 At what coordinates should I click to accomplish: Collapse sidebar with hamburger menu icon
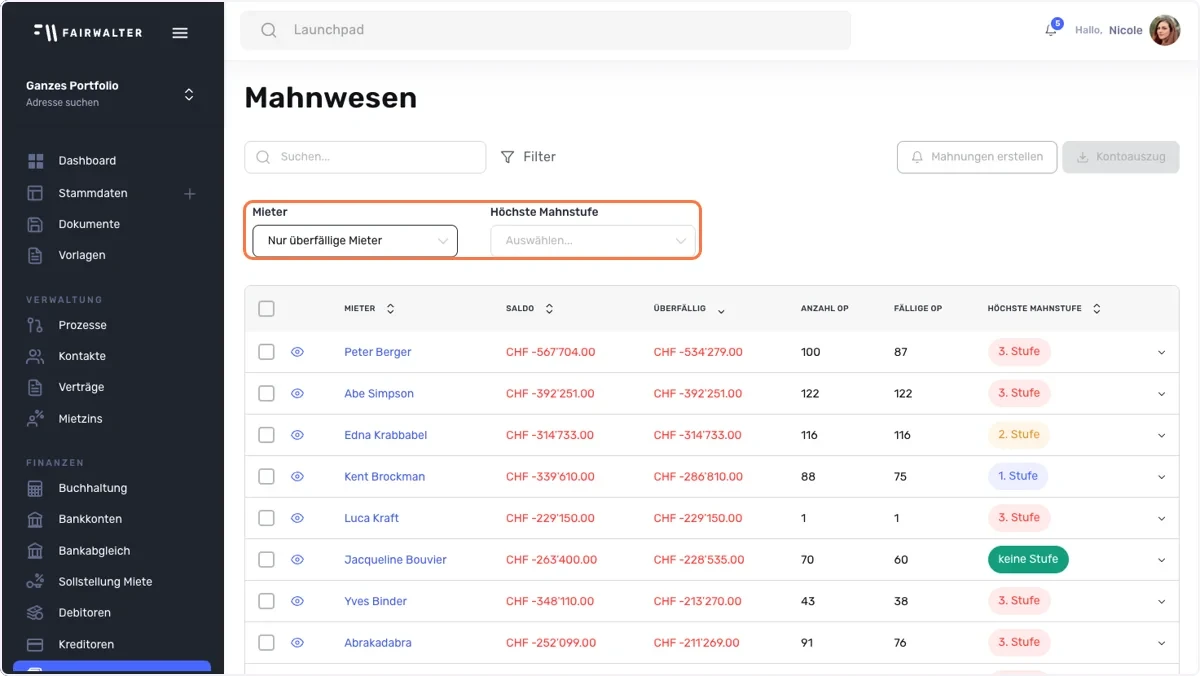(180, 32)
